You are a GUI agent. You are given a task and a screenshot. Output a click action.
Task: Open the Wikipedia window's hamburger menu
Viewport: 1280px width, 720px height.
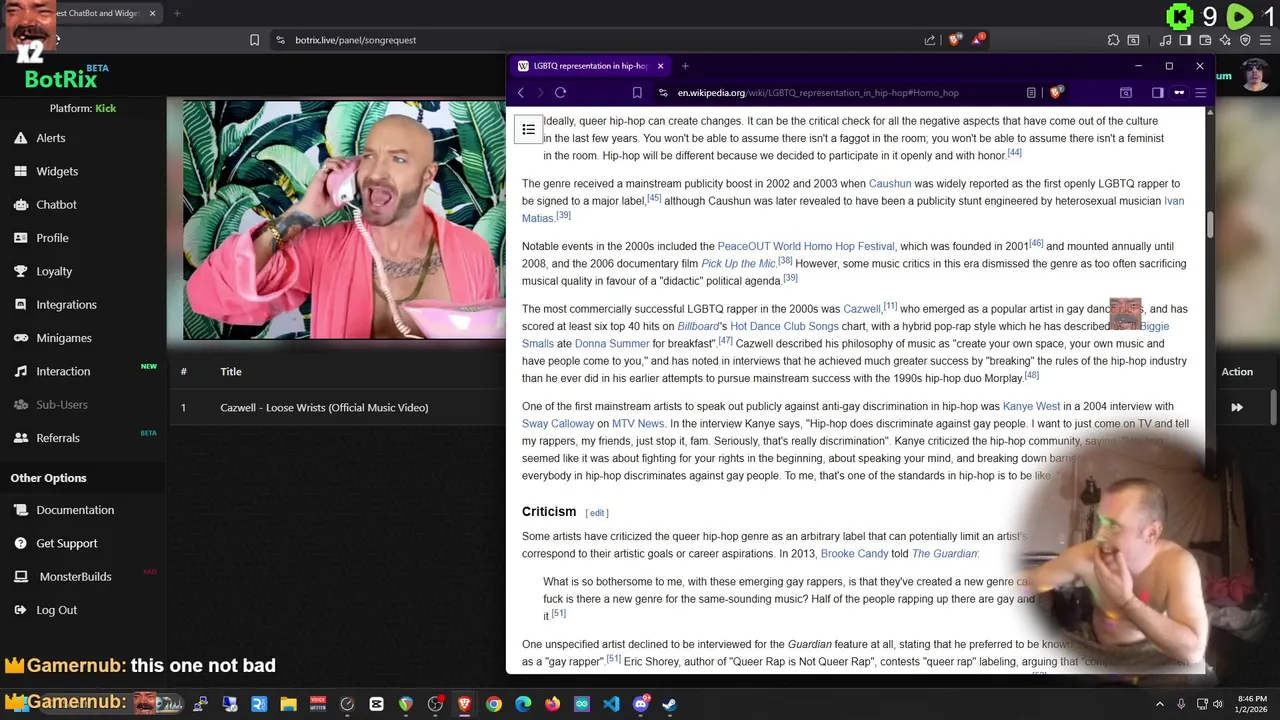click(x=1201, y=93)
